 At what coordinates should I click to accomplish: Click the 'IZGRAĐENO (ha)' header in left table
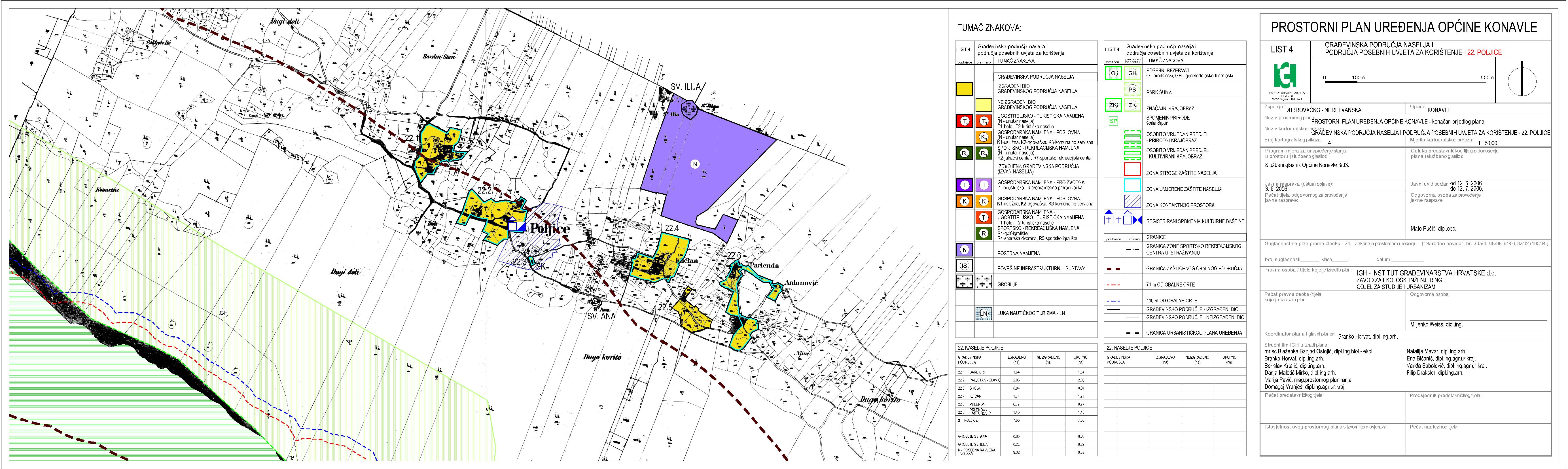coord(1016,360)
